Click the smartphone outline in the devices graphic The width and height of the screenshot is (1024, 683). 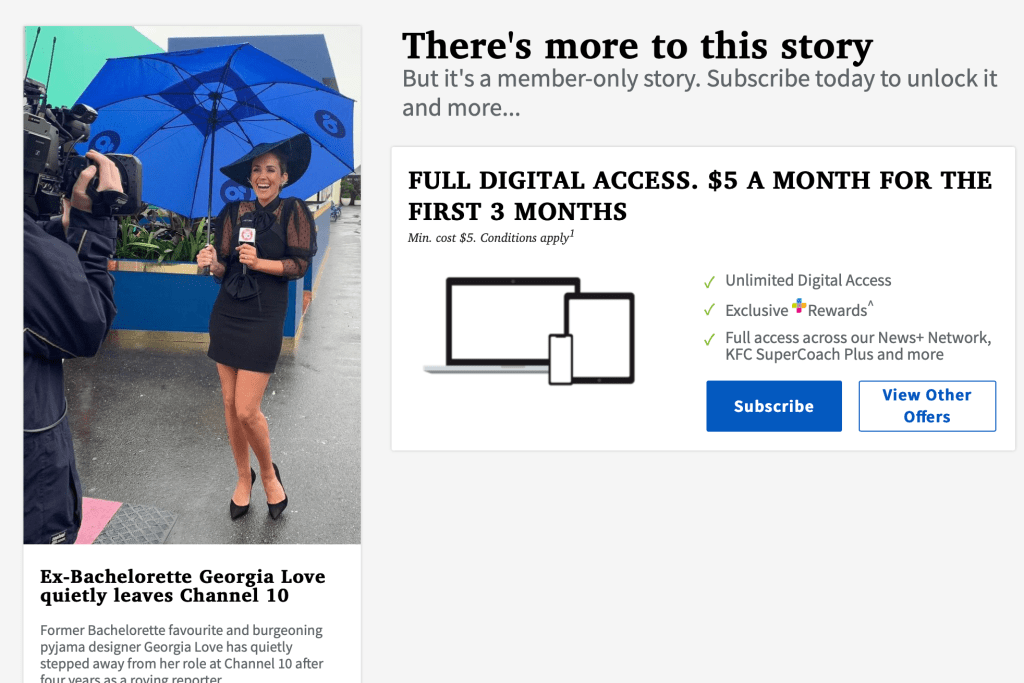[560, 359]
